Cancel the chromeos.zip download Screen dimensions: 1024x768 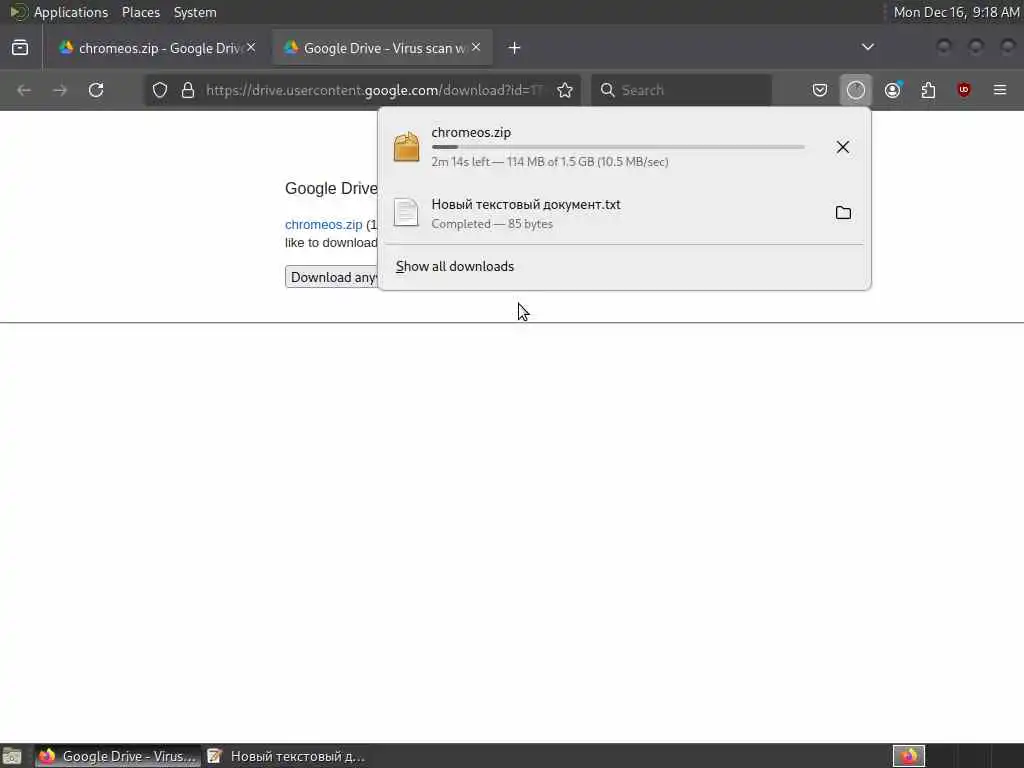click(842, 147)
